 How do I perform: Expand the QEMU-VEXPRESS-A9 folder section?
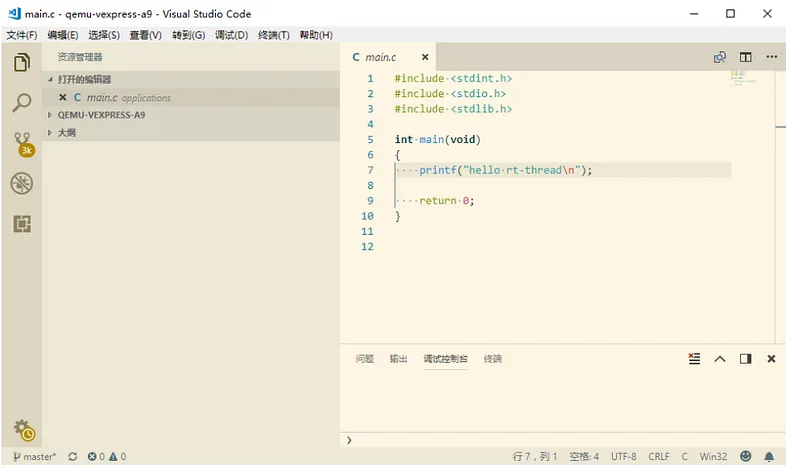191,115
